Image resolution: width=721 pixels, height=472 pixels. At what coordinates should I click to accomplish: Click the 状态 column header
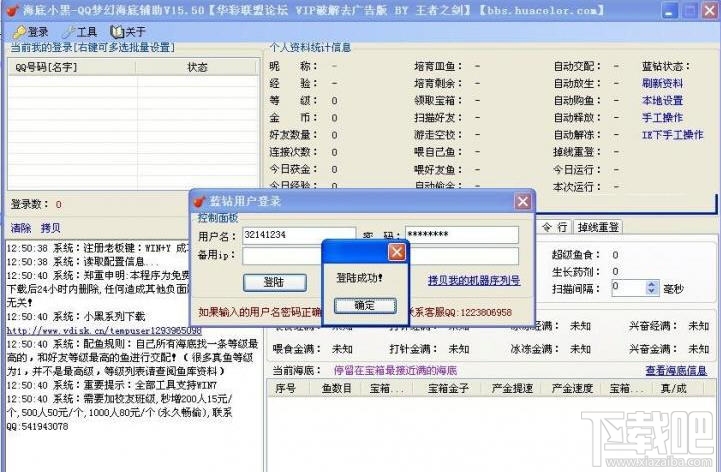pyautogui.click(x=197, y=67)
